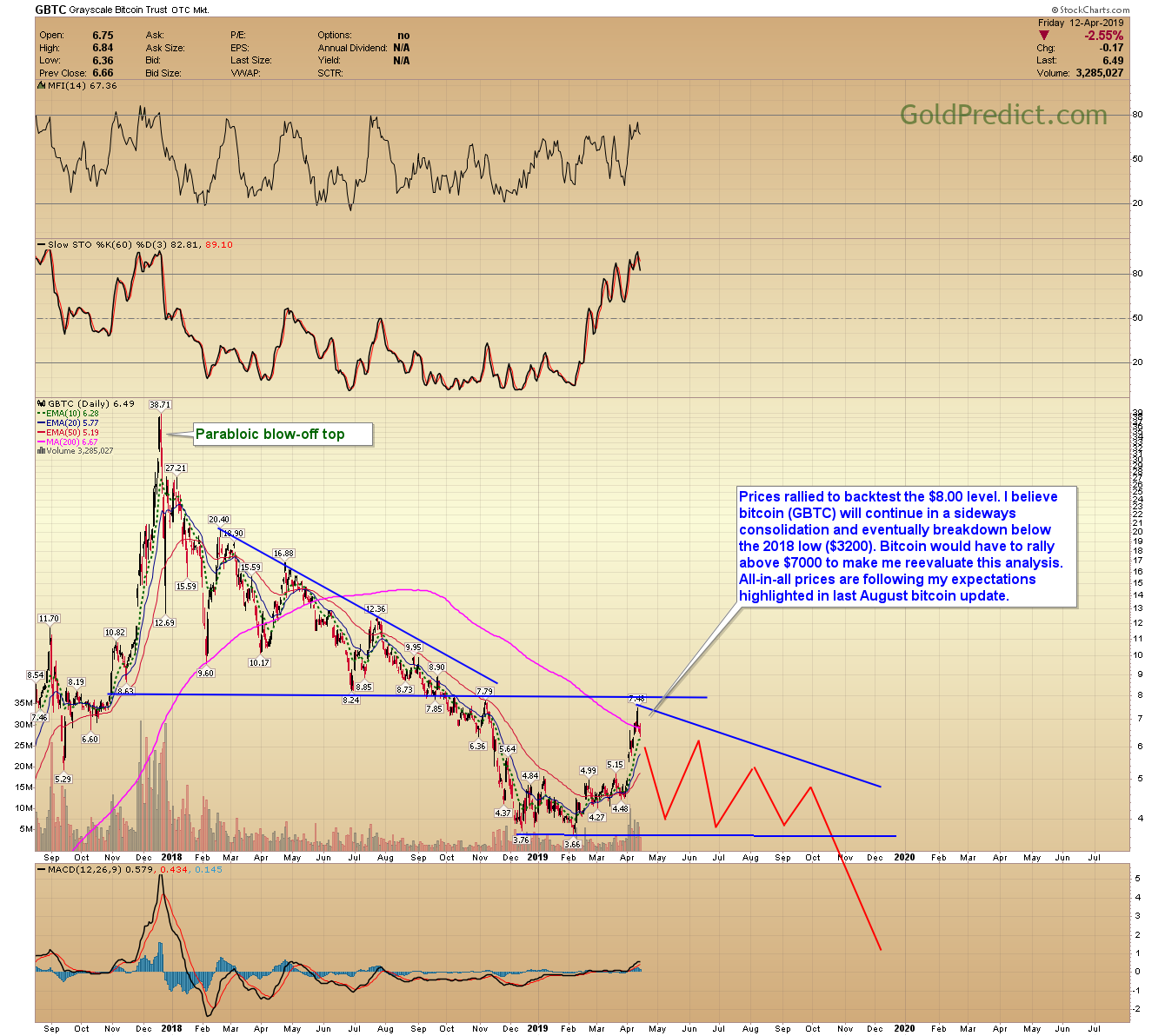Click the Grayscale Bitcoin Trust company name
Screen dimensions: 1165x1036
coord(118,10)
